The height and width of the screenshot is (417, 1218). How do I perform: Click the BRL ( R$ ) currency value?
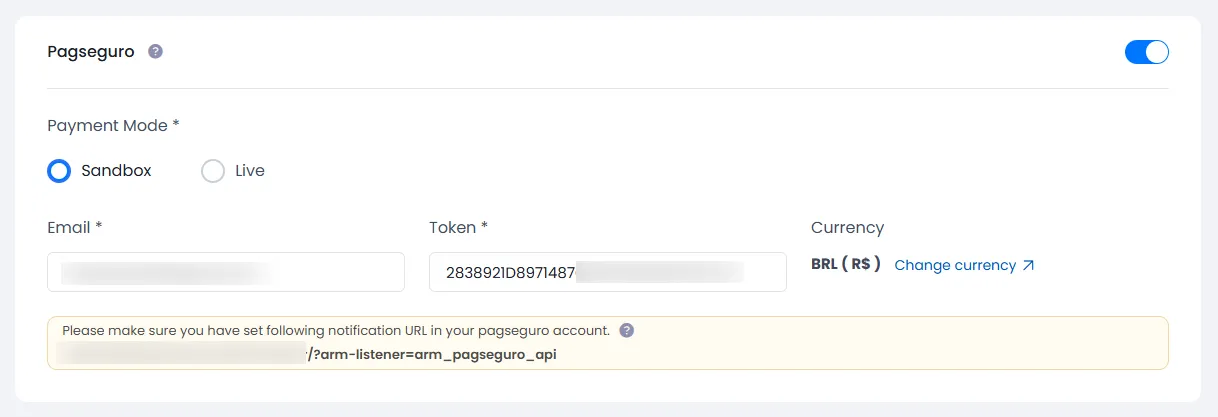coord(845,265)
